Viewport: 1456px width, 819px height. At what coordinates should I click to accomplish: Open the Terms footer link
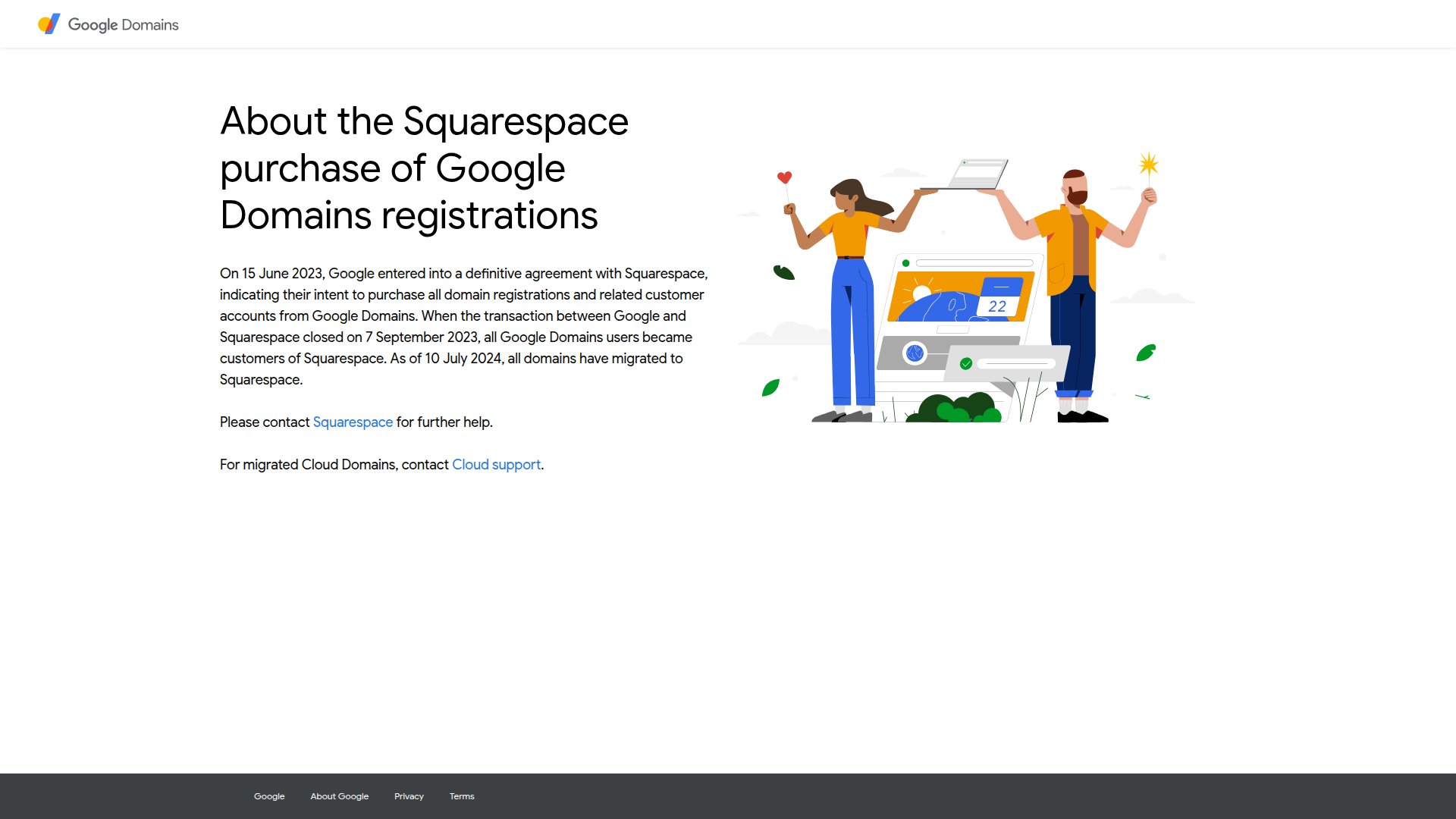(462, 796)
